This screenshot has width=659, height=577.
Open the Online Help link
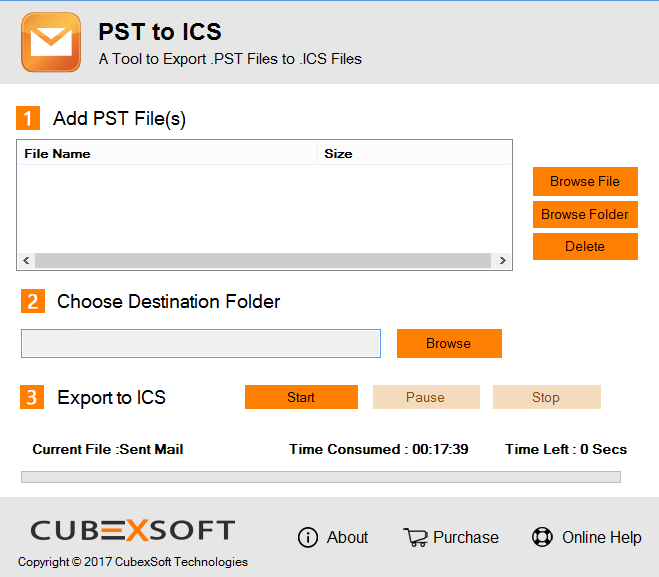601,537
